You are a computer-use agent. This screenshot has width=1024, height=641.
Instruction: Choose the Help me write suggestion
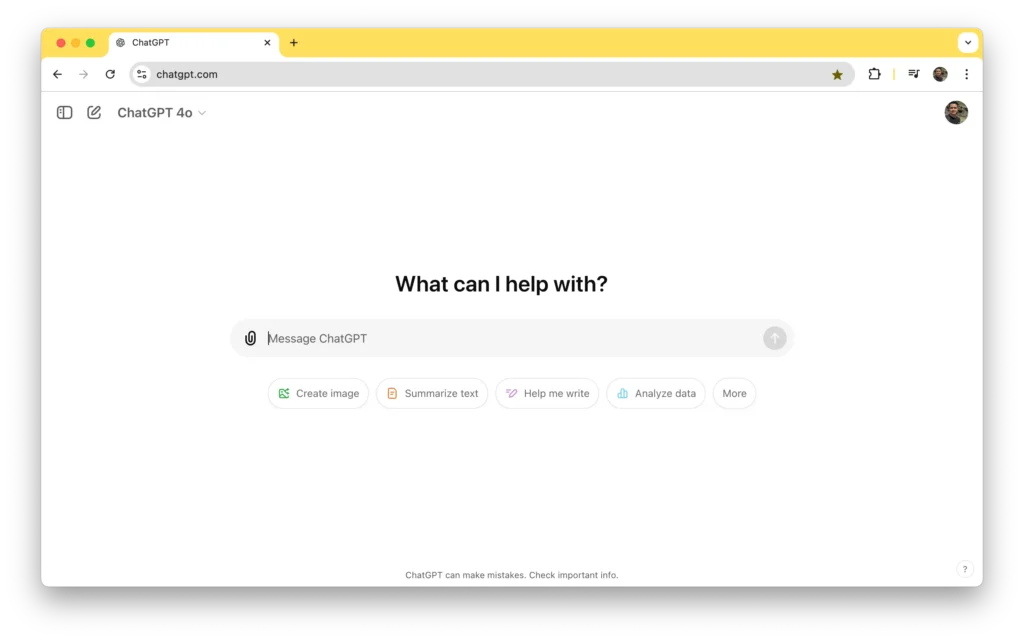click(547, 394)
